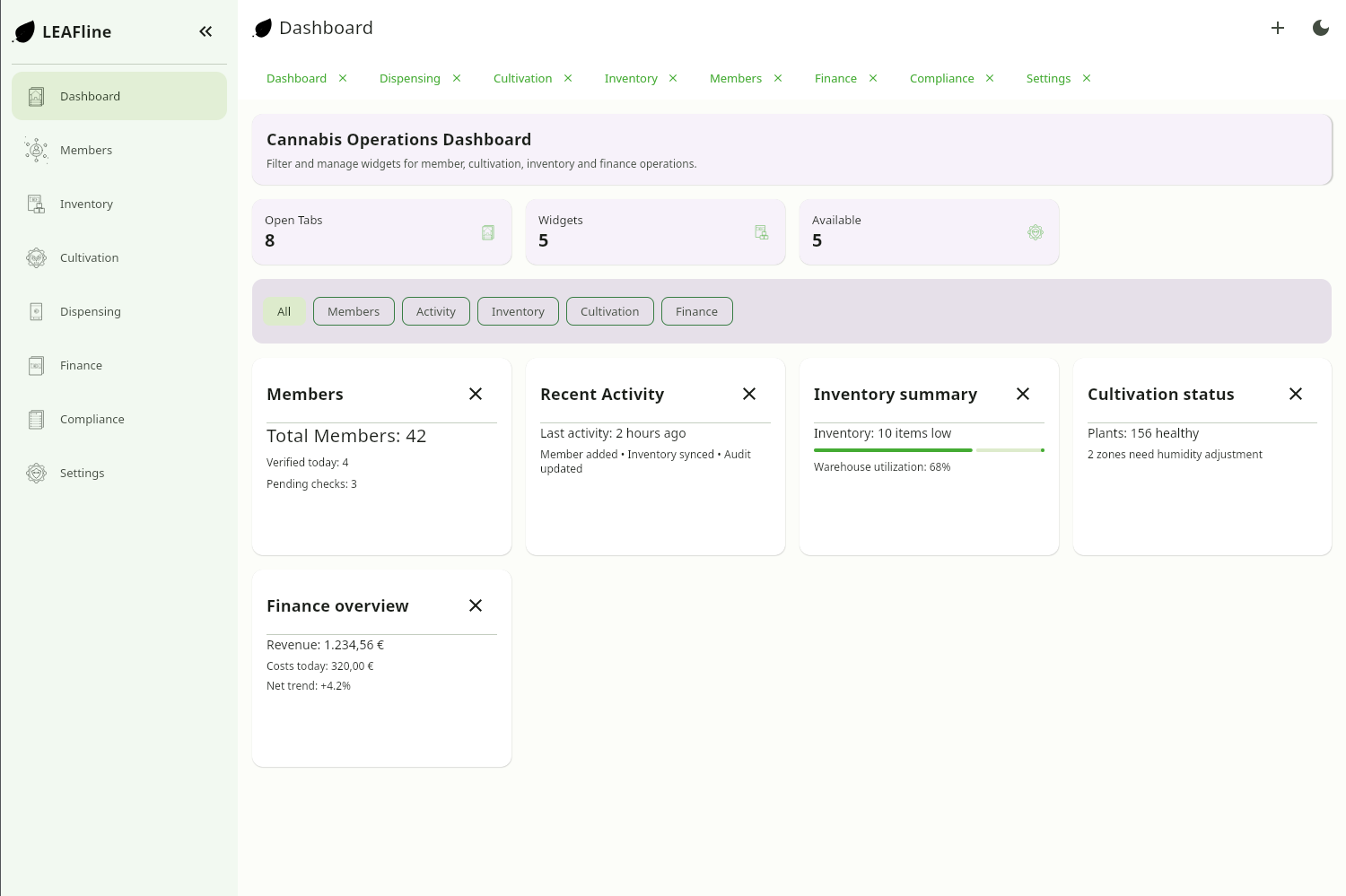
Task: Go to Cultivation in the sidebar
Action: (x=89, y=257)
